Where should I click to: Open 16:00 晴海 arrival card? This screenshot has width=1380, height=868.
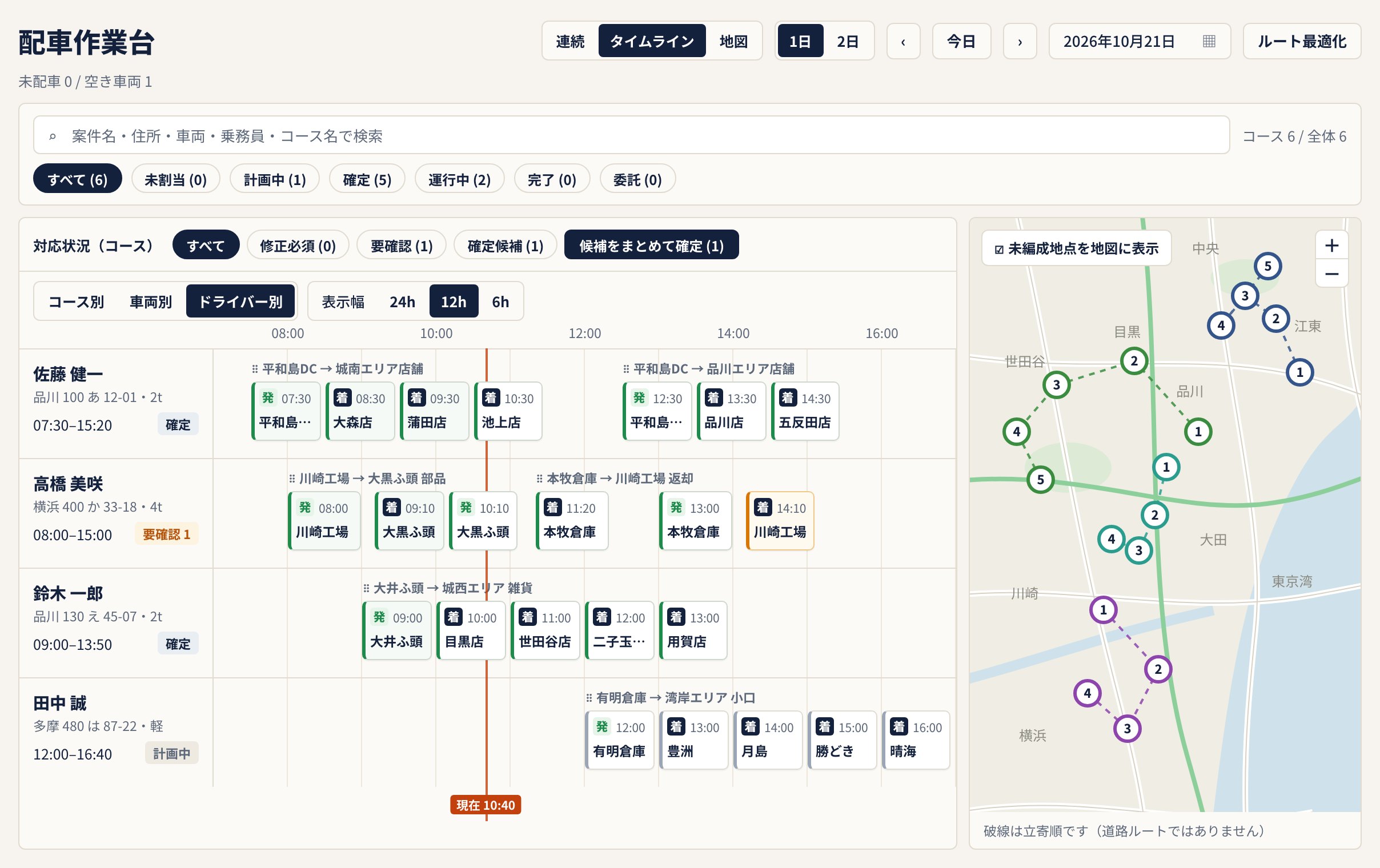tap(916, 740)
